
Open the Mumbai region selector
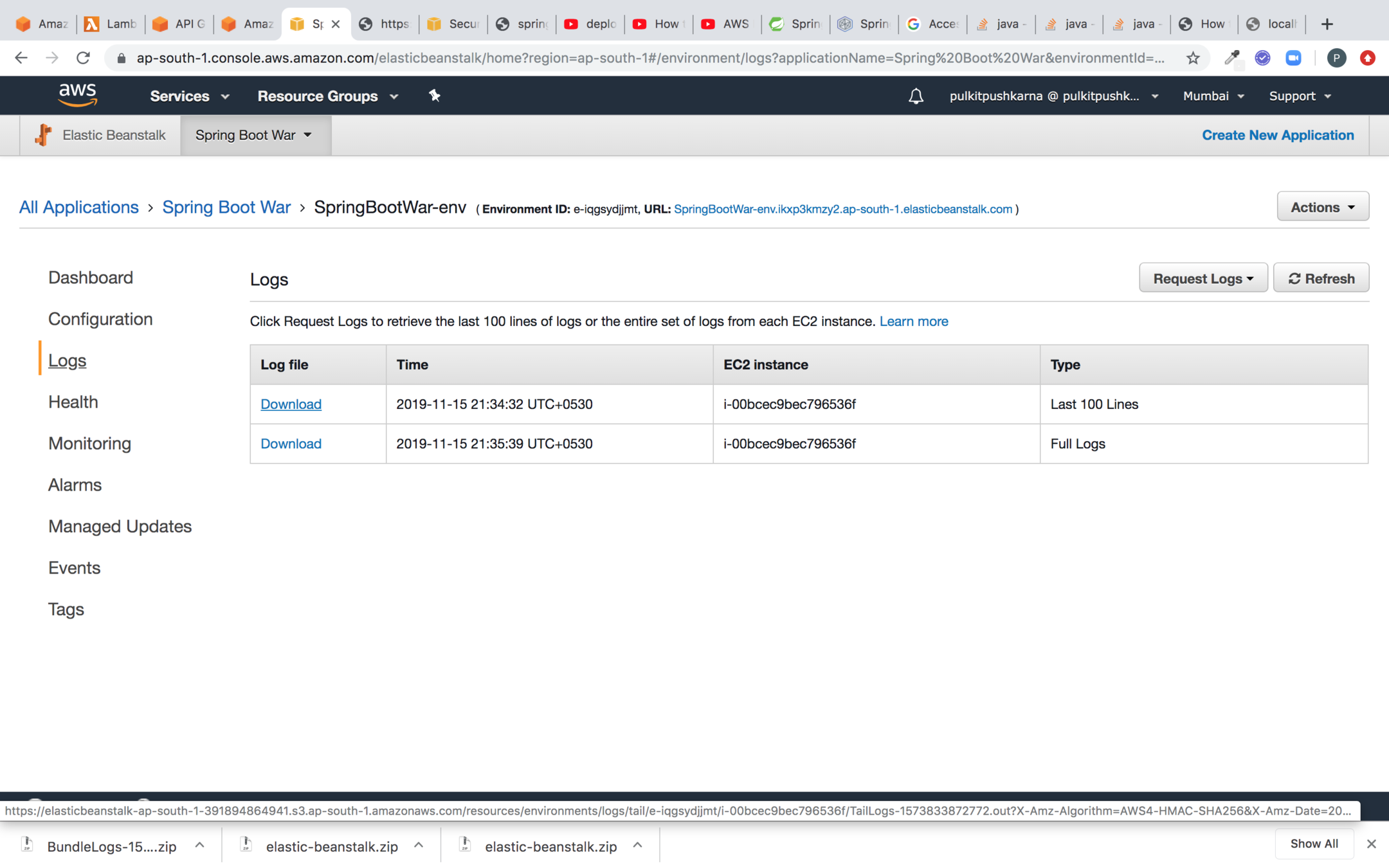1213,96
